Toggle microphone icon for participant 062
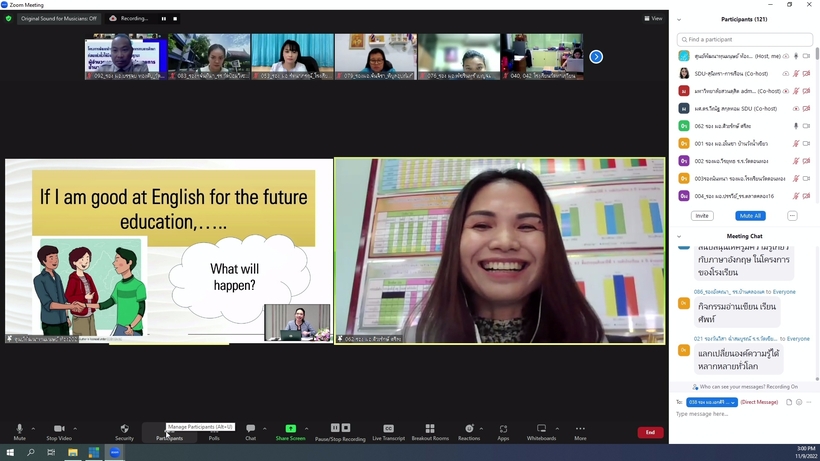Screen dimensions: 820x461 [x=796, y=126]
